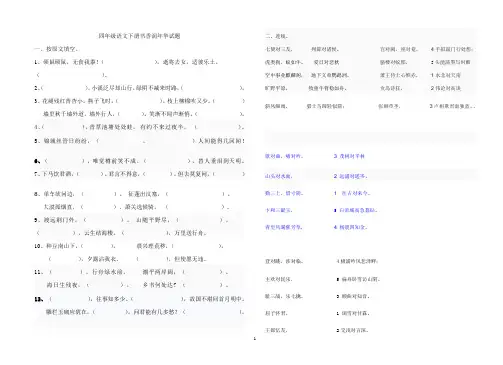
Task: Click the phrase '逝将去女，适彼乐土。'
Action: pos(190,62)
